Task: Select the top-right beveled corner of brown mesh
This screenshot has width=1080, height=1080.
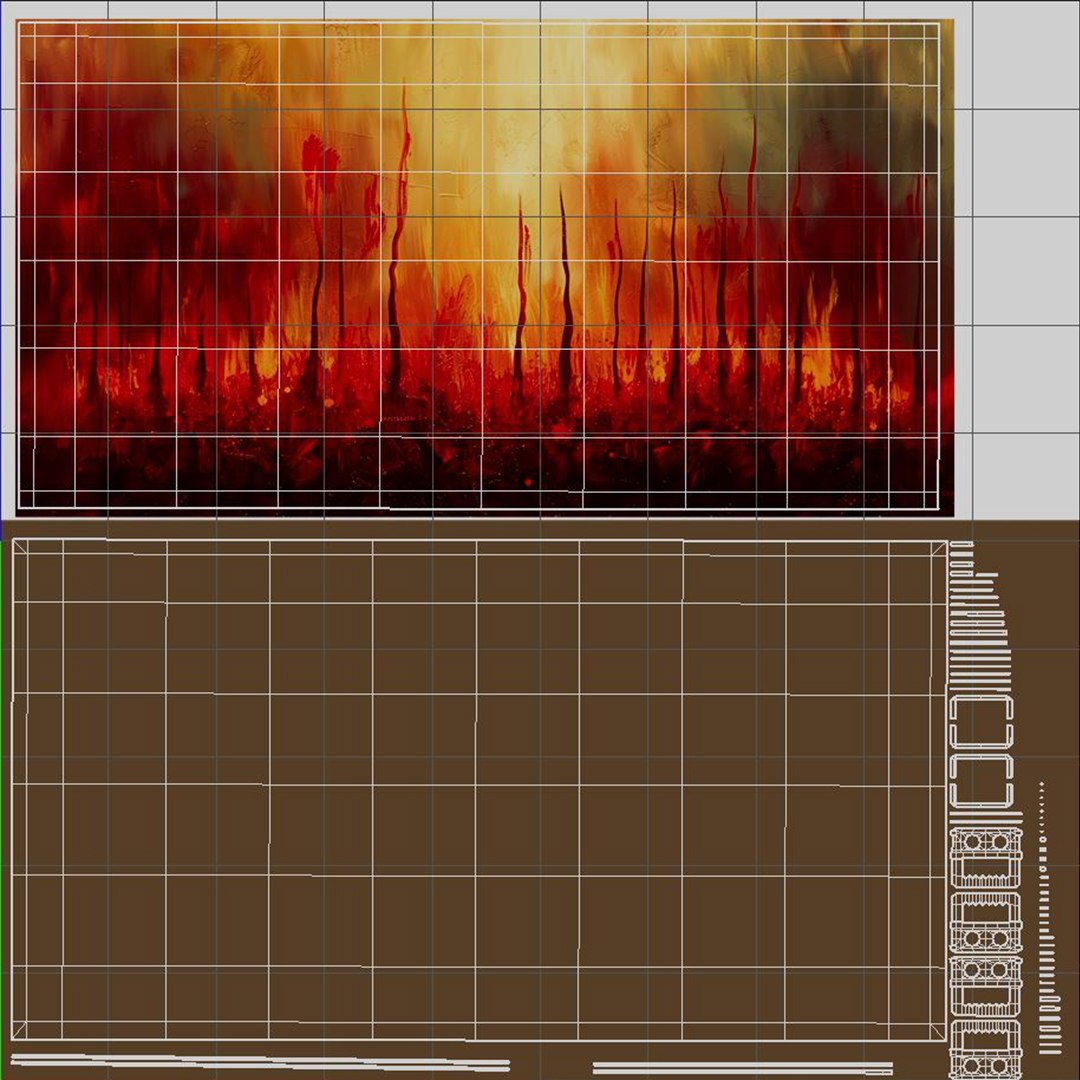Action: point(939,548)
